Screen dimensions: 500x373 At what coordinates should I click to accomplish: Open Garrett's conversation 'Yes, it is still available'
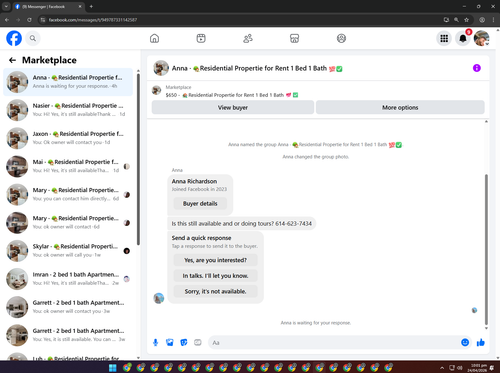(x=68, y=335)
